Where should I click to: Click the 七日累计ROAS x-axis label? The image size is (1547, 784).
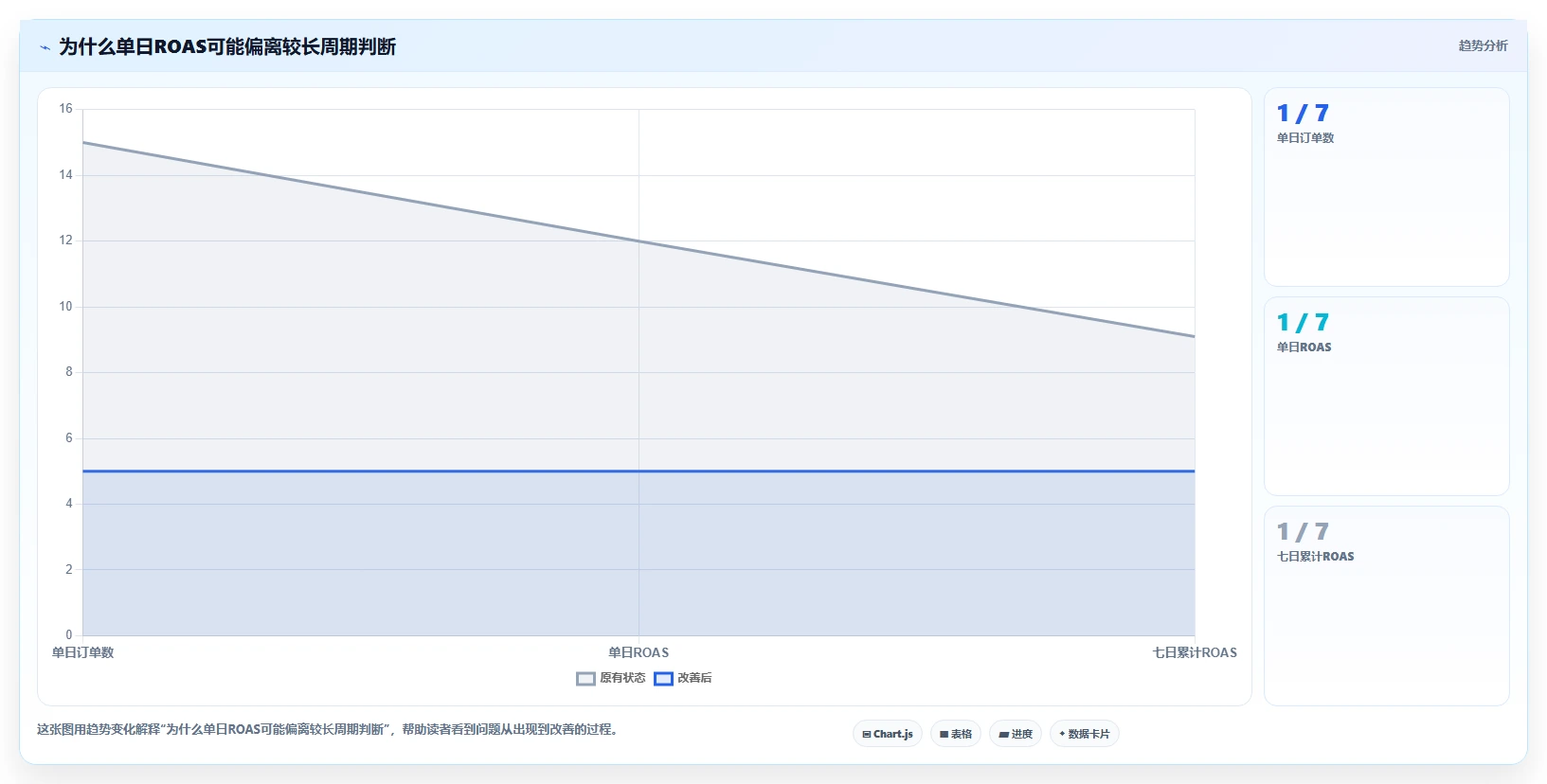tap(1195, 652)
